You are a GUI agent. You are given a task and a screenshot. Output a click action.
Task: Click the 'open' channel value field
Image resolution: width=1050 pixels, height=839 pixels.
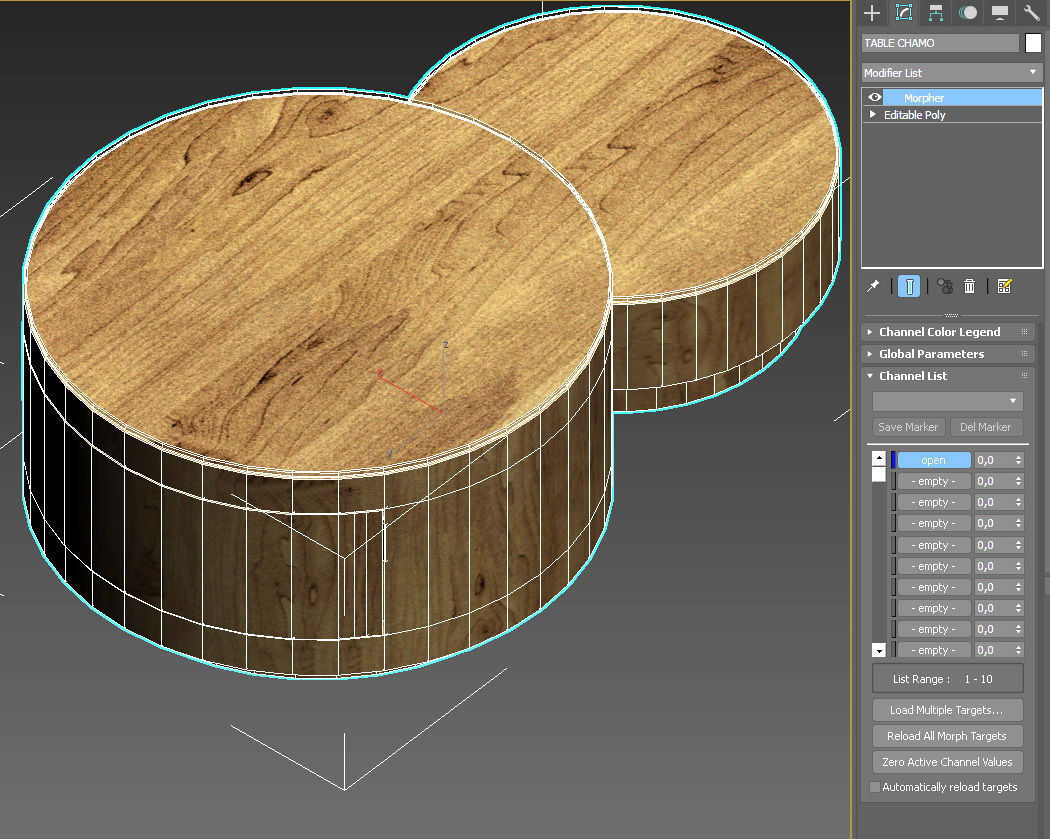[x=993, y=460]
